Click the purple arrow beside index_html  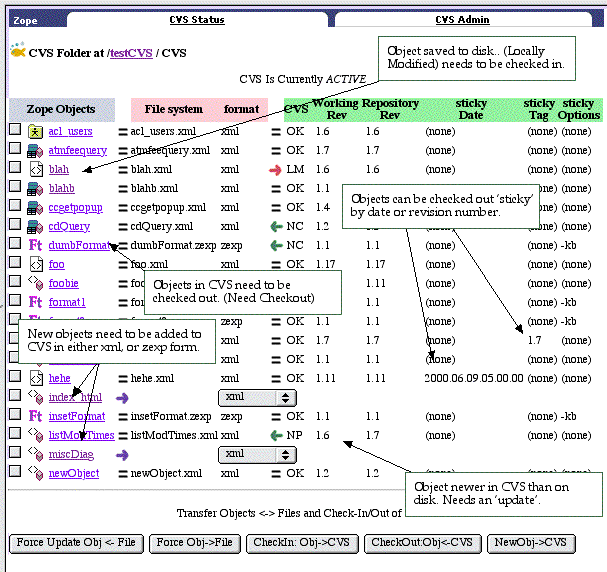(x=122, y=398)
